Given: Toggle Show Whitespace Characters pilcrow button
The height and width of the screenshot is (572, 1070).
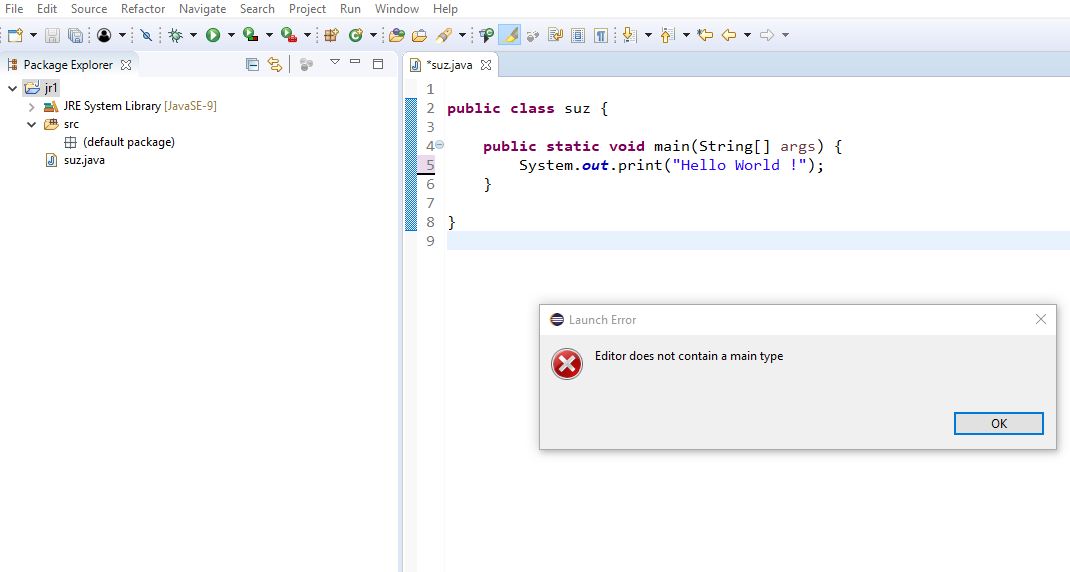Looking at the screenshot, I should click(x=600, y=35).
